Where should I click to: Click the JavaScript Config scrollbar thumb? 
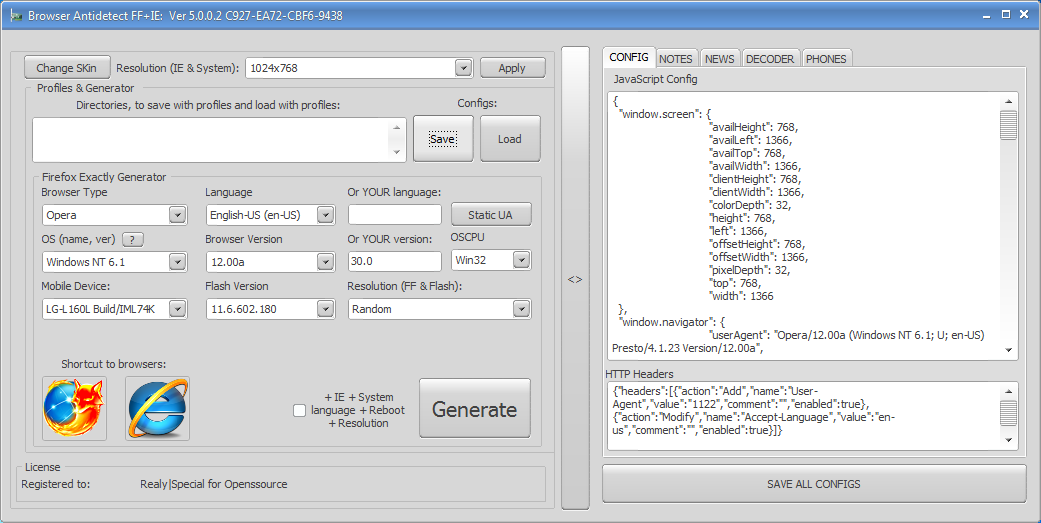click(x=1008, y=125)
